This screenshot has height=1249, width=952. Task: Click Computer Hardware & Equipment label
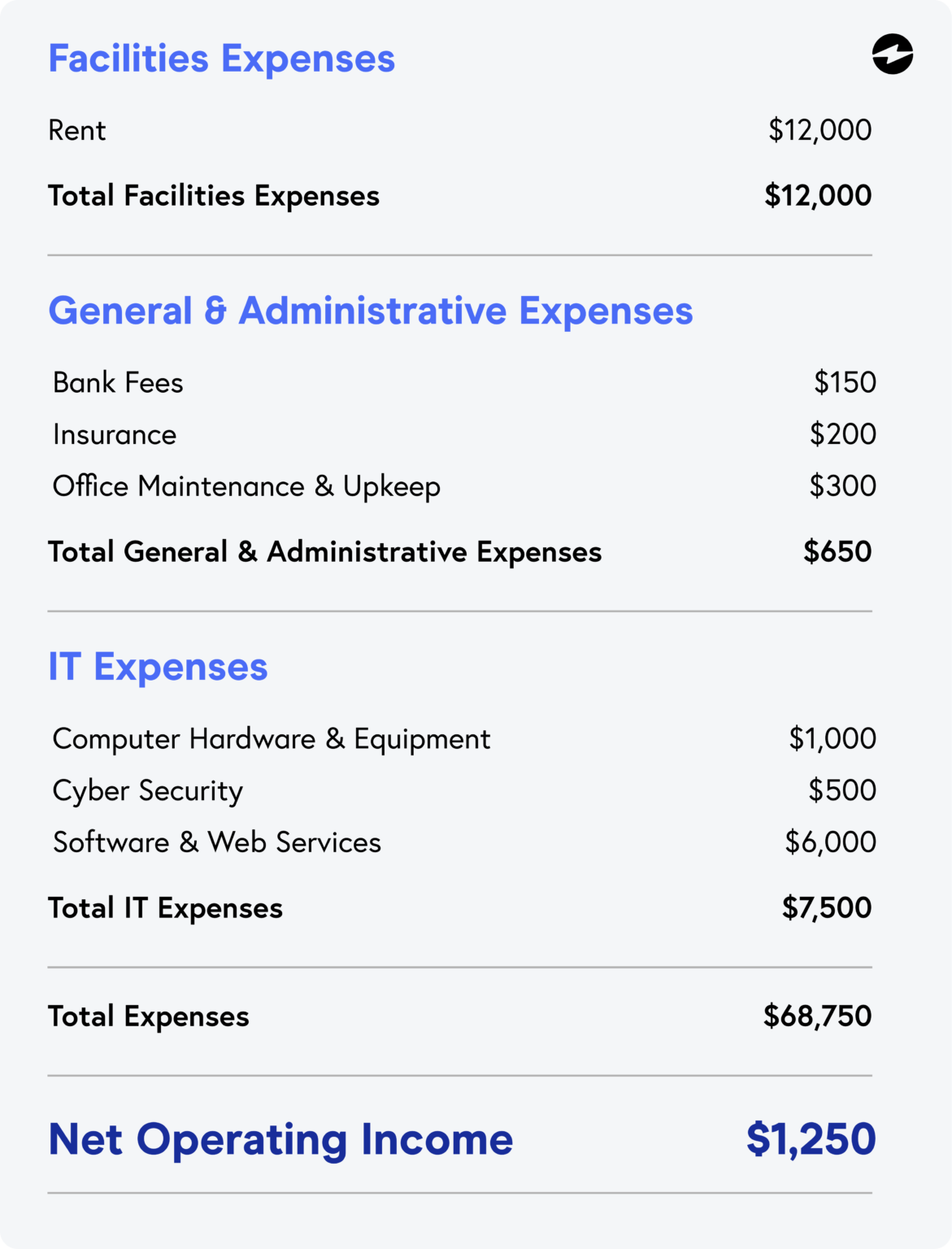272,738
